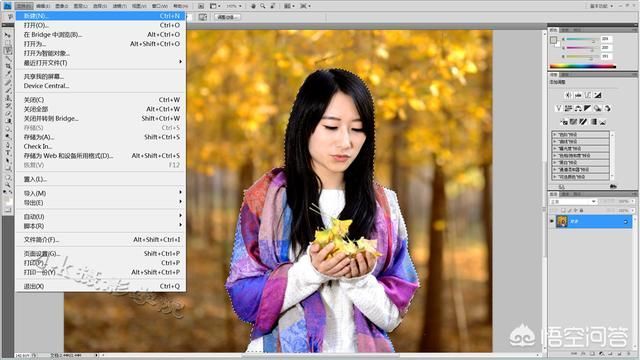Choose 在 Bridge 中浏览(B)... menu item
Viewport: 640px width, 360px height.
click(x=101, y=35)
